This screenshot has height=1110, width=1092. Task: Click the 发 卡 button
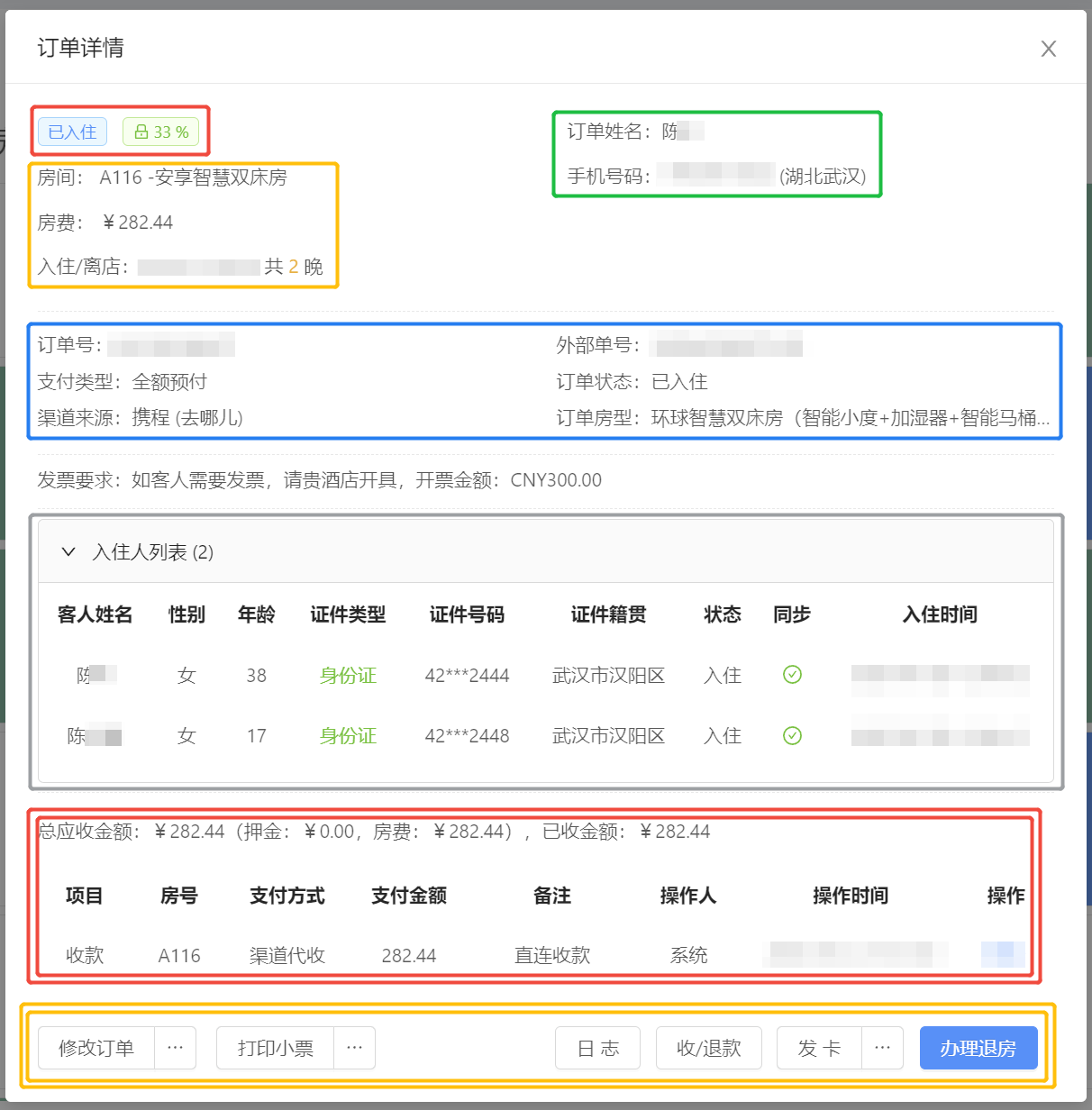(x=819, y=1048)
